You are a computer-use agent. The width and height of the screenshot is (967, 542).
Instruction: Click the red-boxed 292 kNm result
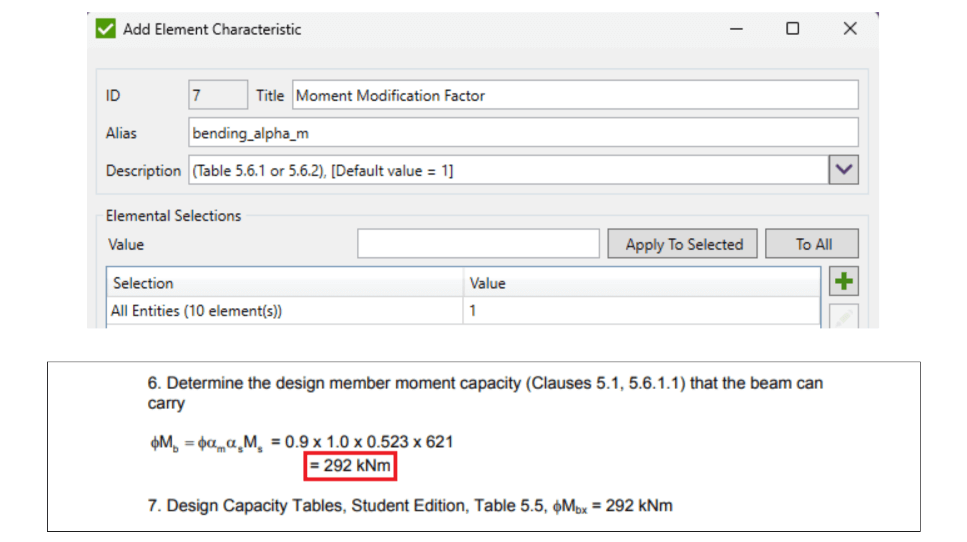[x=350, y=466]
